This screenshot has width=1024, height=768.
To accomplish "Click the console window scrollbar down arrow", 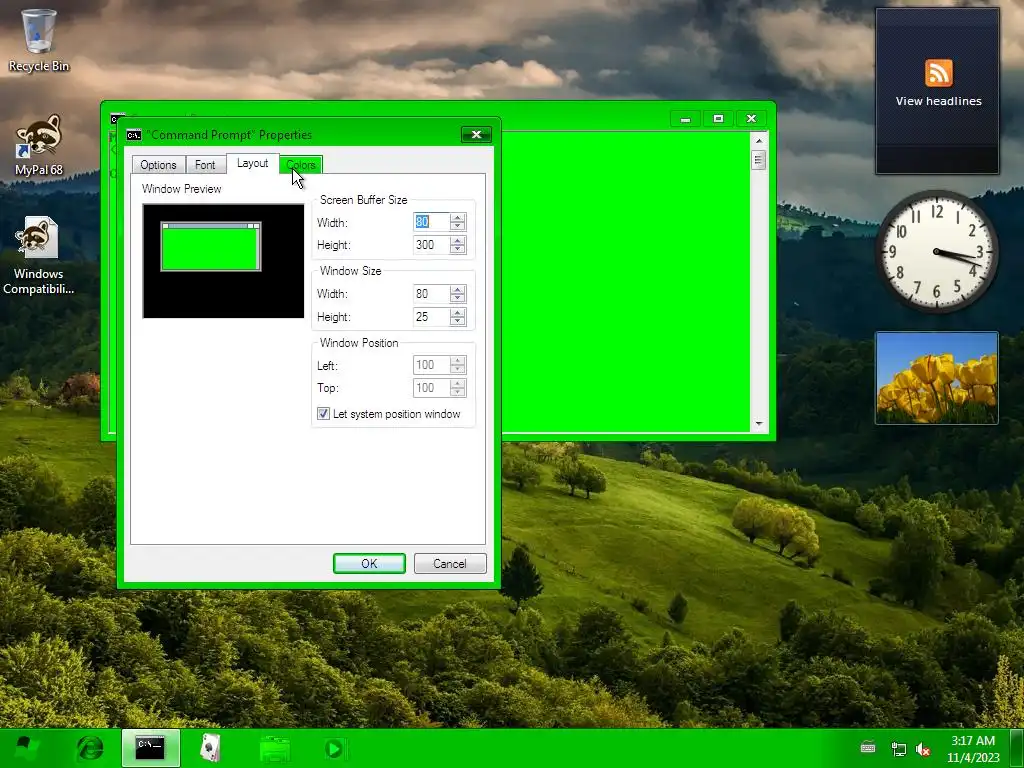I will (x=759, y=424).
